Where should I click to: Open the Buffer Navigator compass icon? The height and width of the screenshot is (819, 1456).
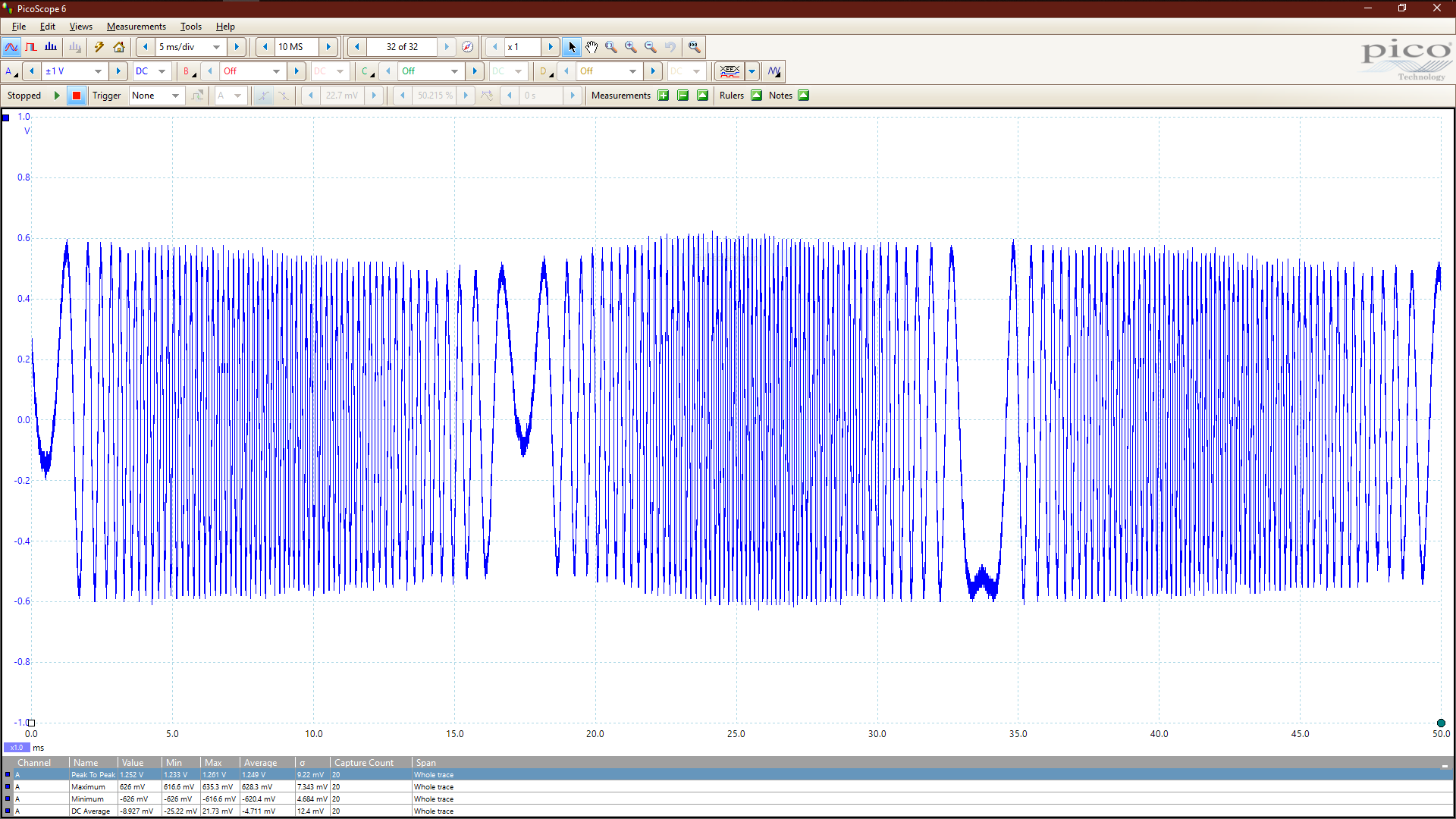tap(468, 47)
